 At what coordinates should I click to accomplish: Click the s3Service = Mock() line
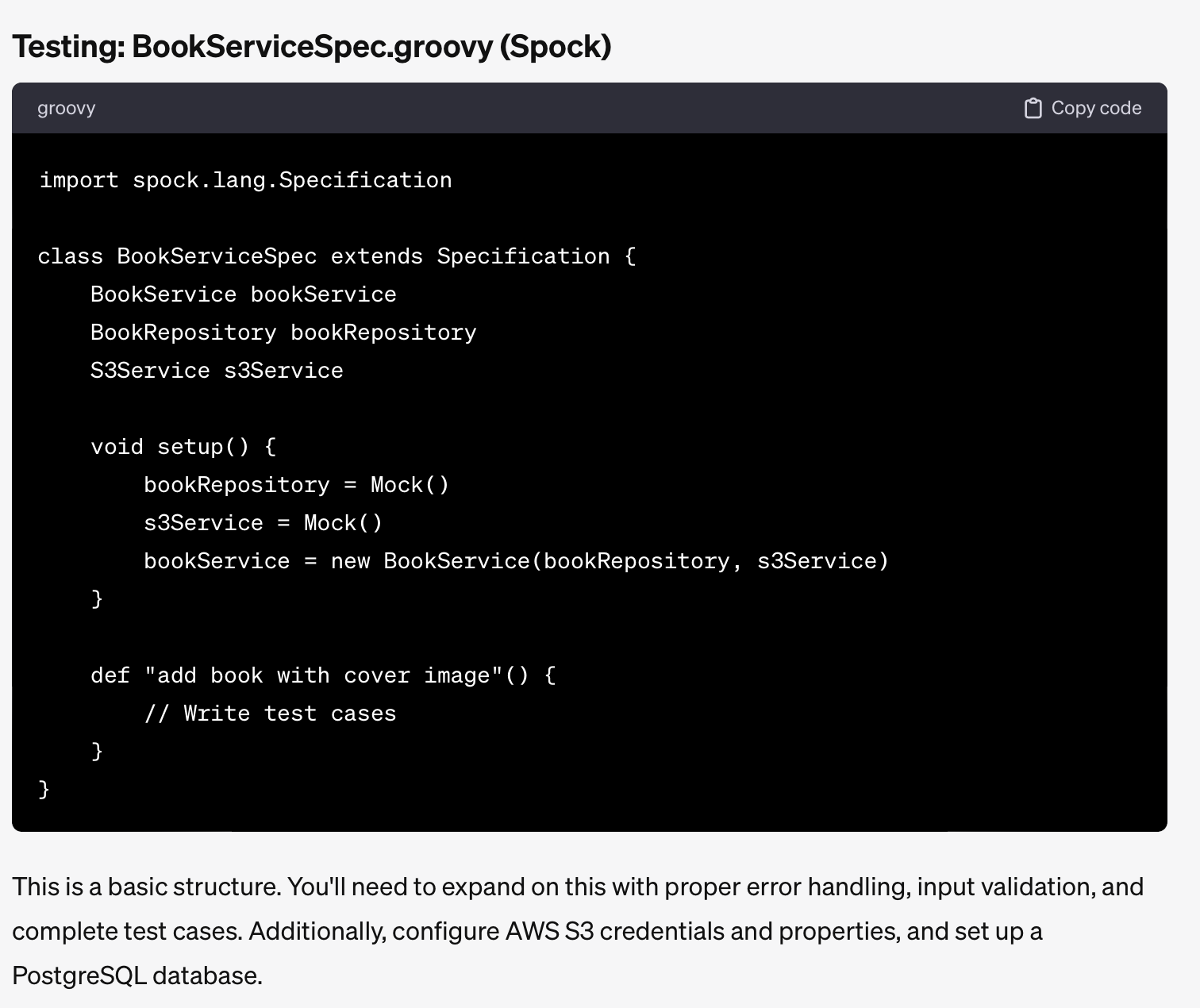[x=263, y=523]
